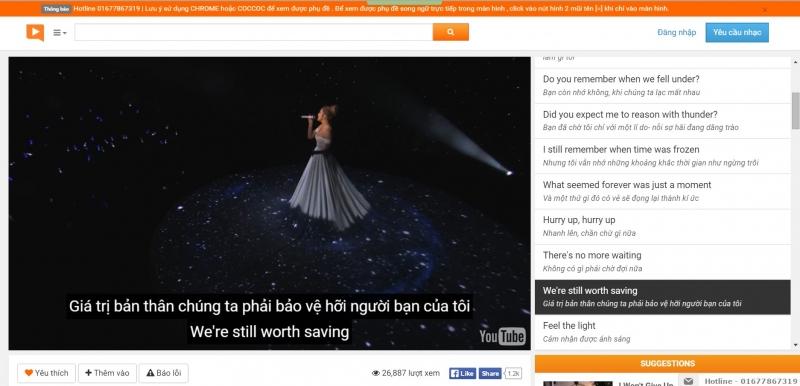Add video to favorites with Yêu thích

pyautogui.click(x=46, y=373)
